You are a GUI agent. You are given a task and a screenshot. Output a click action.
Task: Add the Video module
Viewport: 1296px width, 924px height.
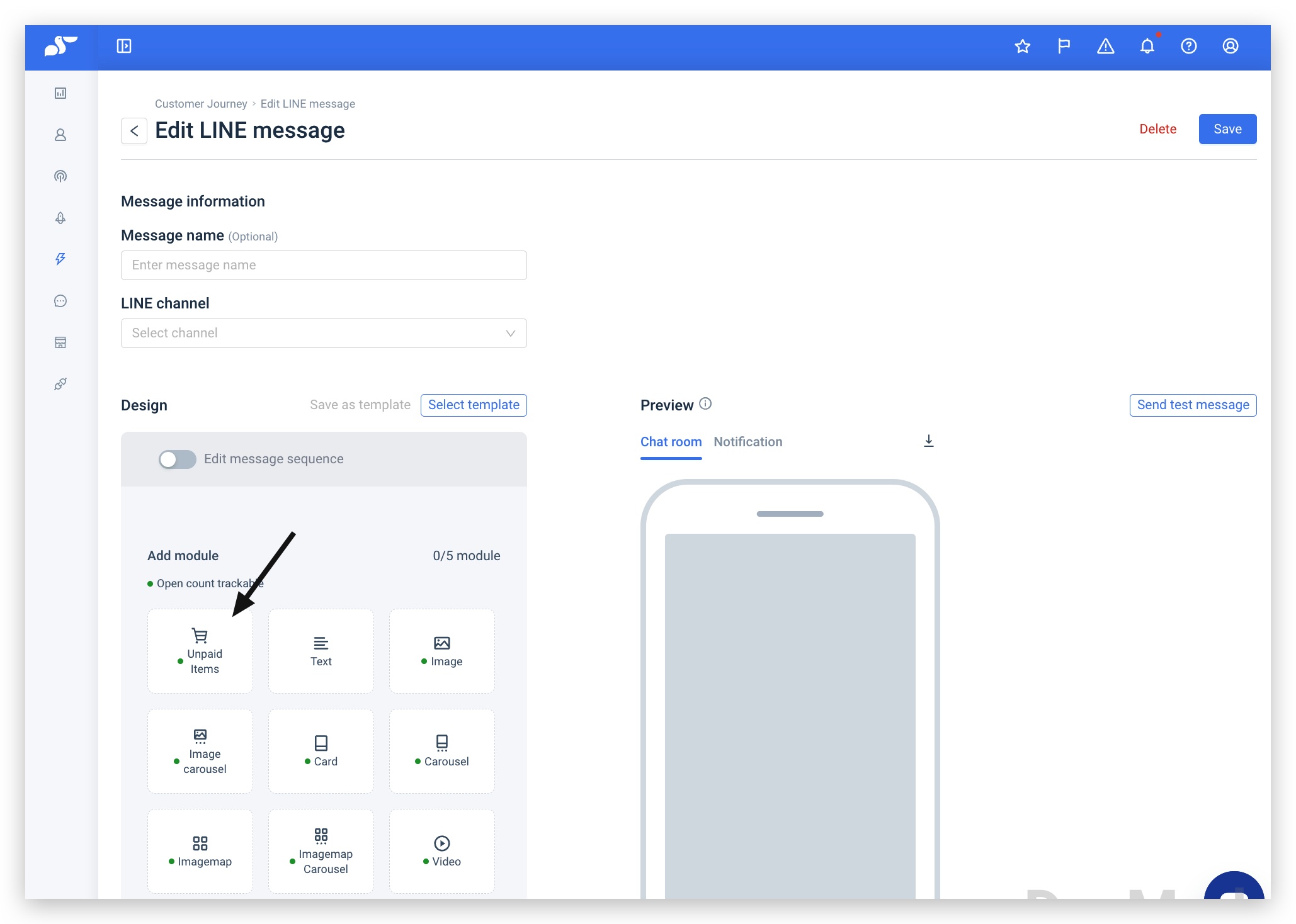coord(442,851)
